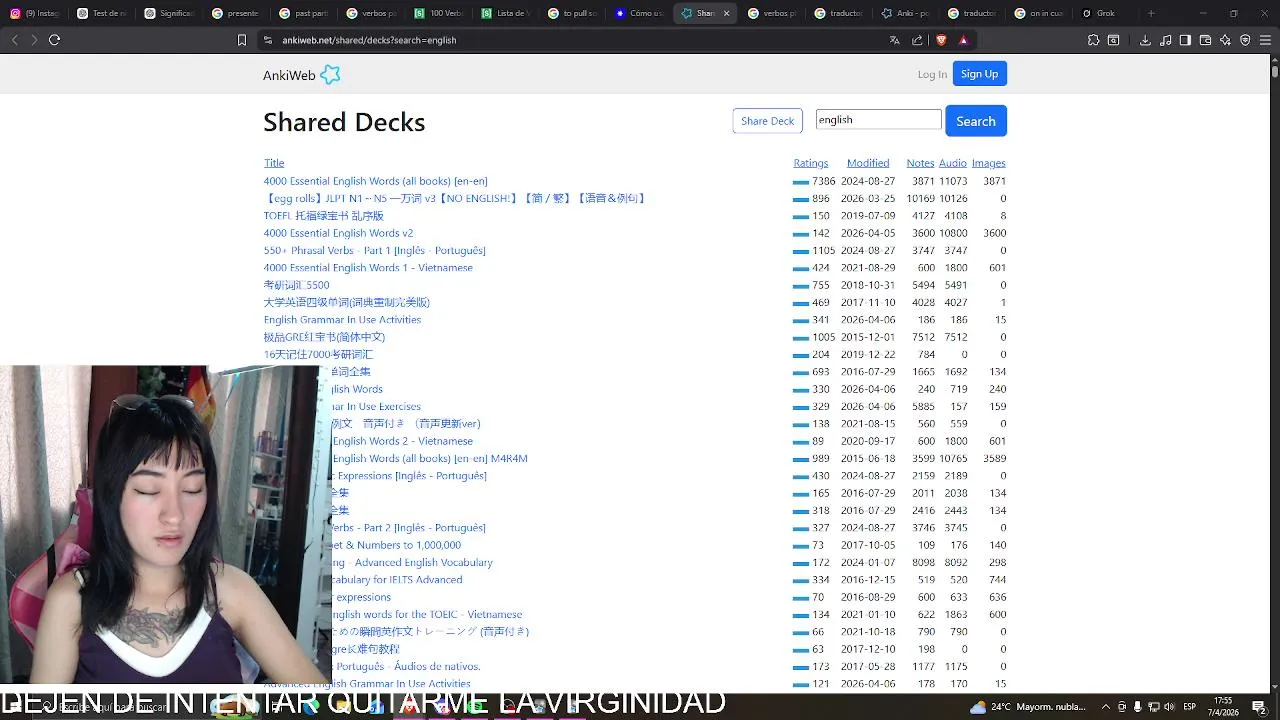This screenshot has width=1280, height=720.
Task: Click the Share Deck button
Action: click(x=767, y=121)
